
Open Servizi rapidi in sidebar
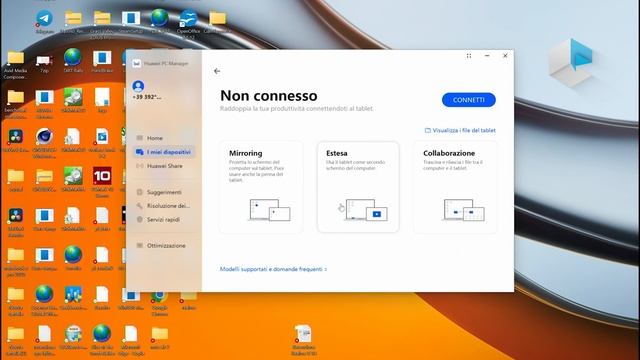pyautogui.click(x=163, y=219)
